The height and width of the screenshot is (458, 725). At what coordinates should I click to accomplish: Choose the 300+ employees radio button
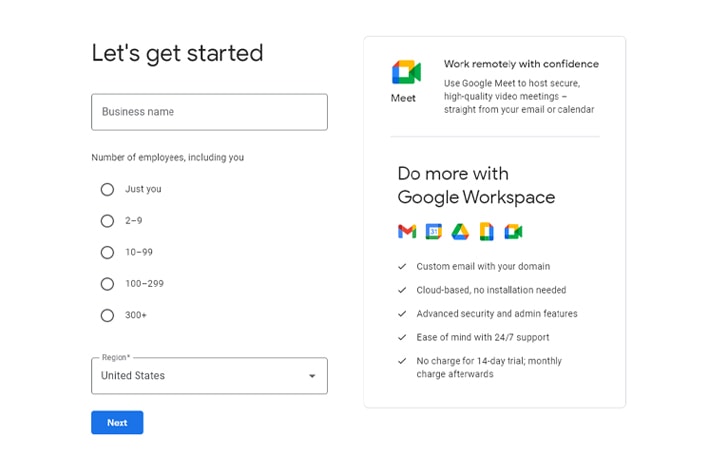[107, 315]
